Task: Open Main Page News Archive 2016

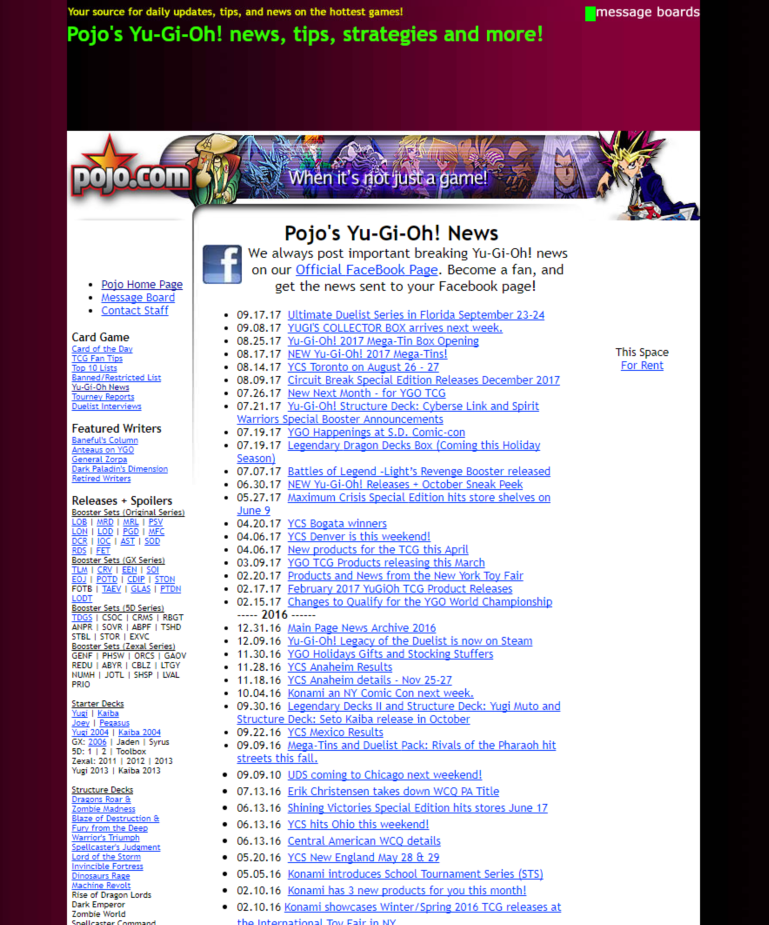Action: (x=362, y=628)
